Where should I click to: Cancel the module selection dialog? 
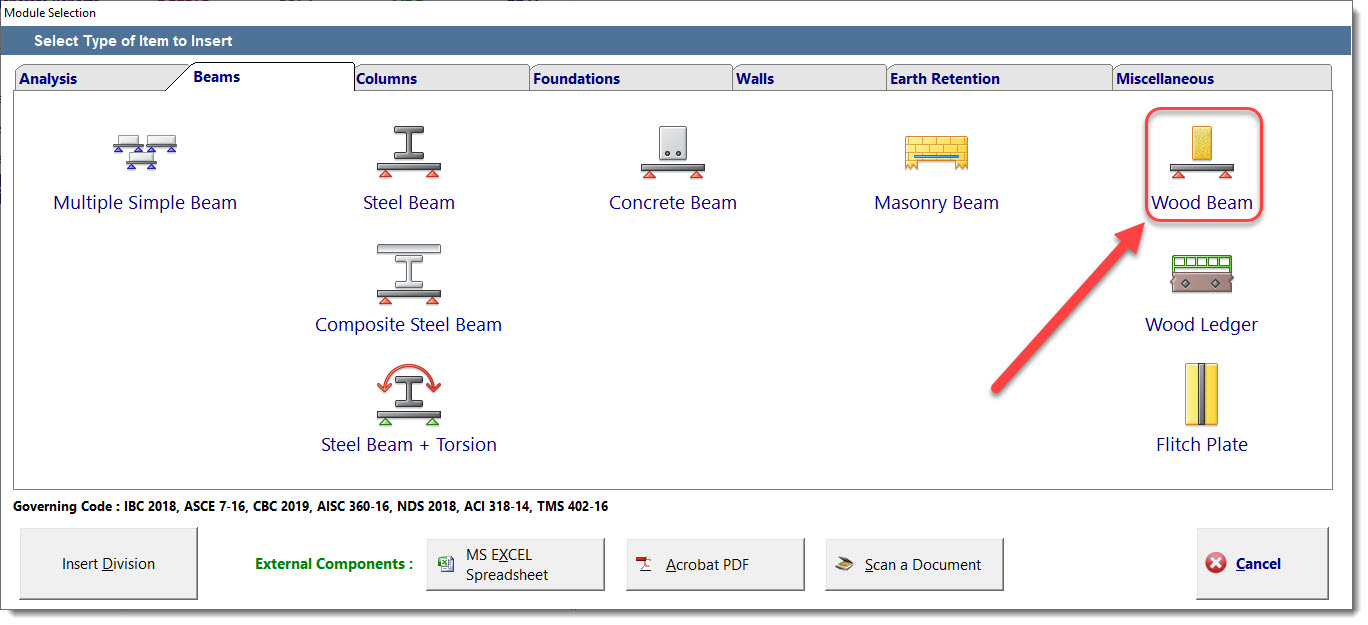[x=1262, y=564]
